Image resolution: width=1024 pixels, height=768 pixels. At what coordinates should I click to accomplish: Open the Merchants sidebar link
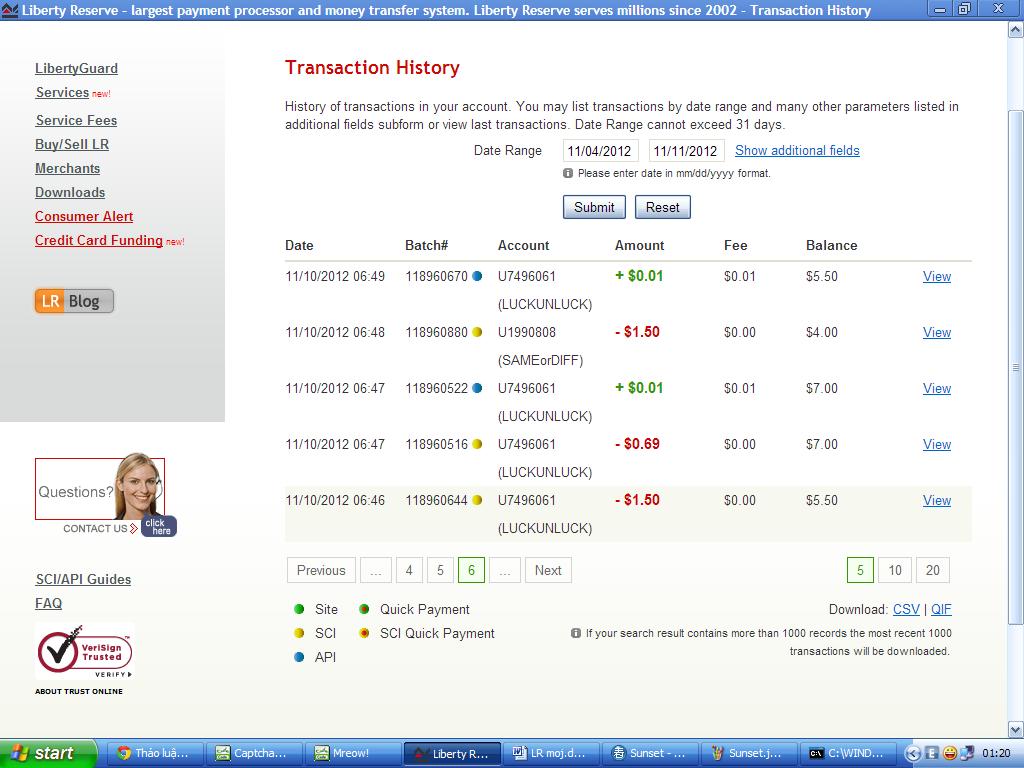pyautogui.click(x=67, y=168)
